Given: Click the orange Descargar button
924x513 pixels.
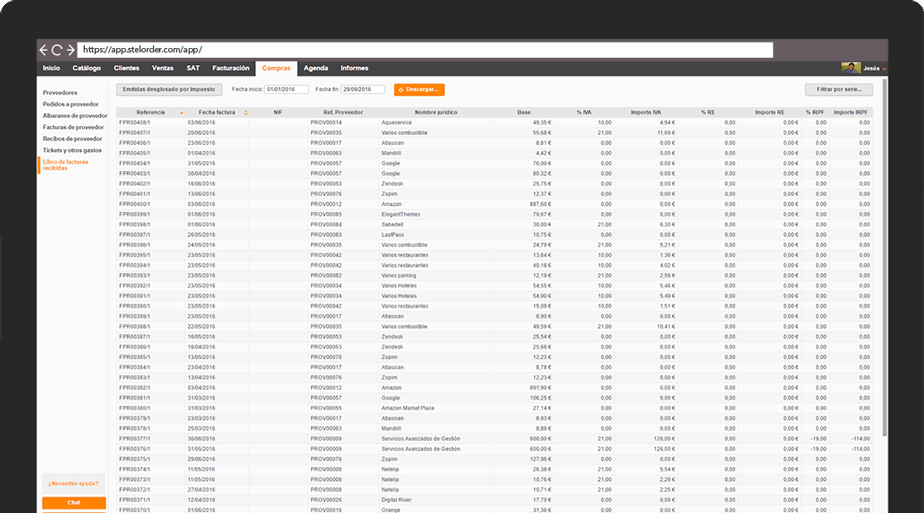Looking at the screenshot, I should (419, 90).
